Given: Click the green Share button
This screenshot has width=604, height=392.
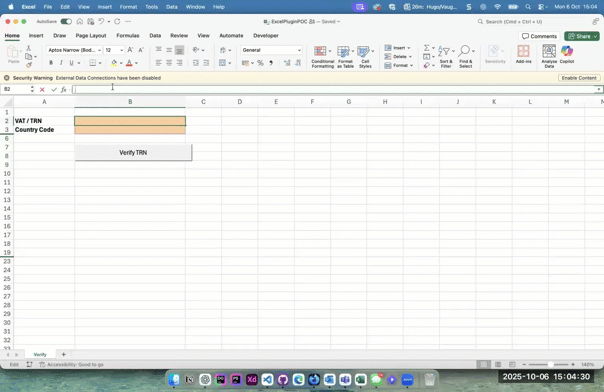Looking at the screenshot, I should pos(582,36).
